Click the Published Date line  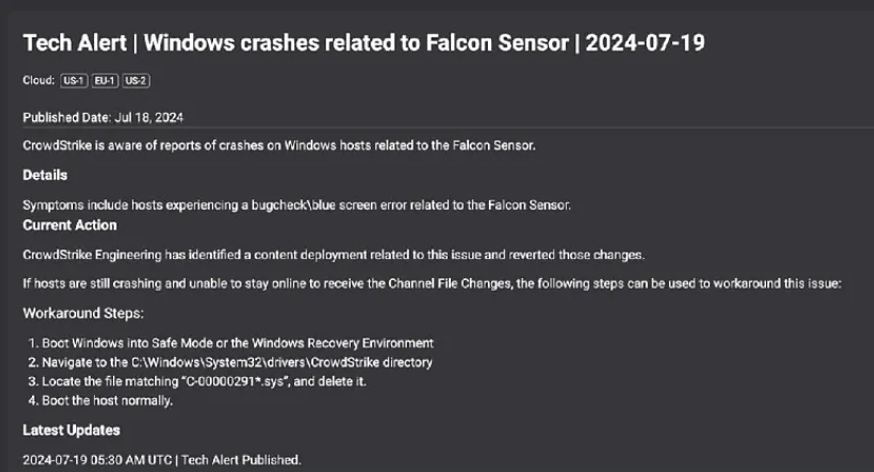103,117
